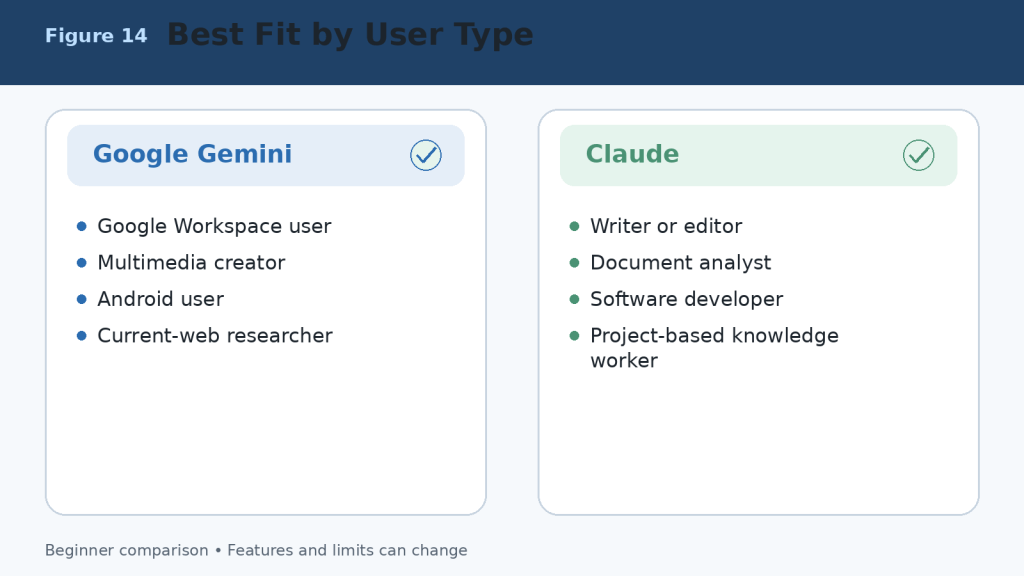This screenshot has height=576, width=1024.
Task: Select the Google Gemini heading
Action: coord(192,154)
